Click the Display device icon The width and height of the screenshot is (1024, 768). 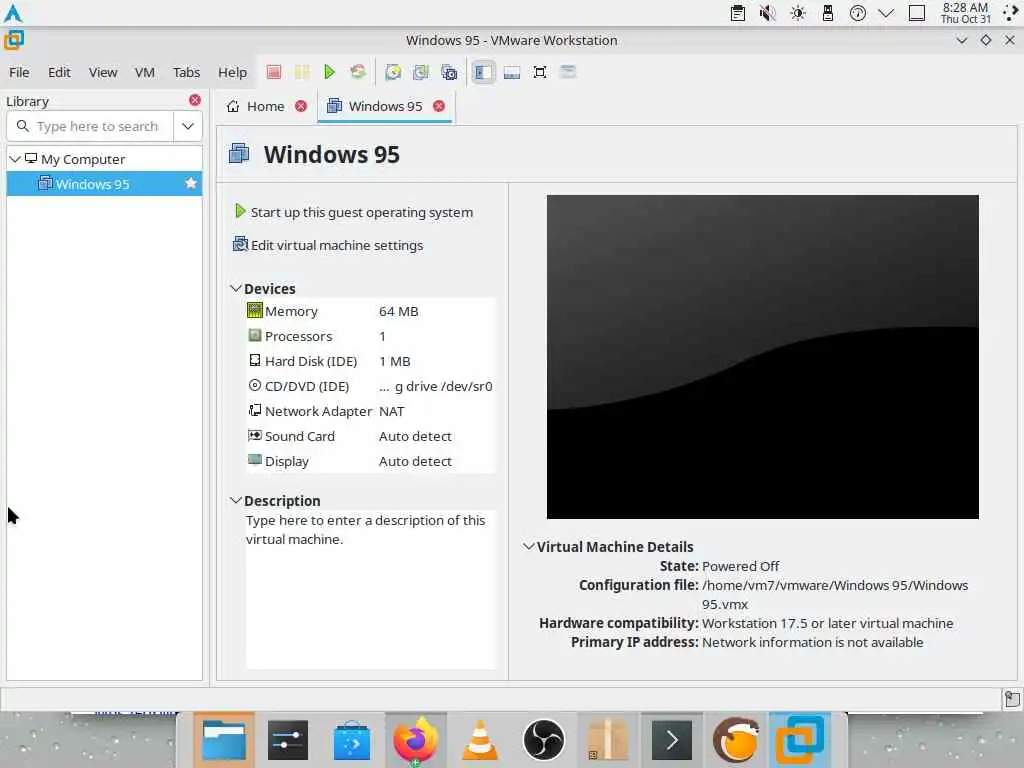tap(255, 460)
